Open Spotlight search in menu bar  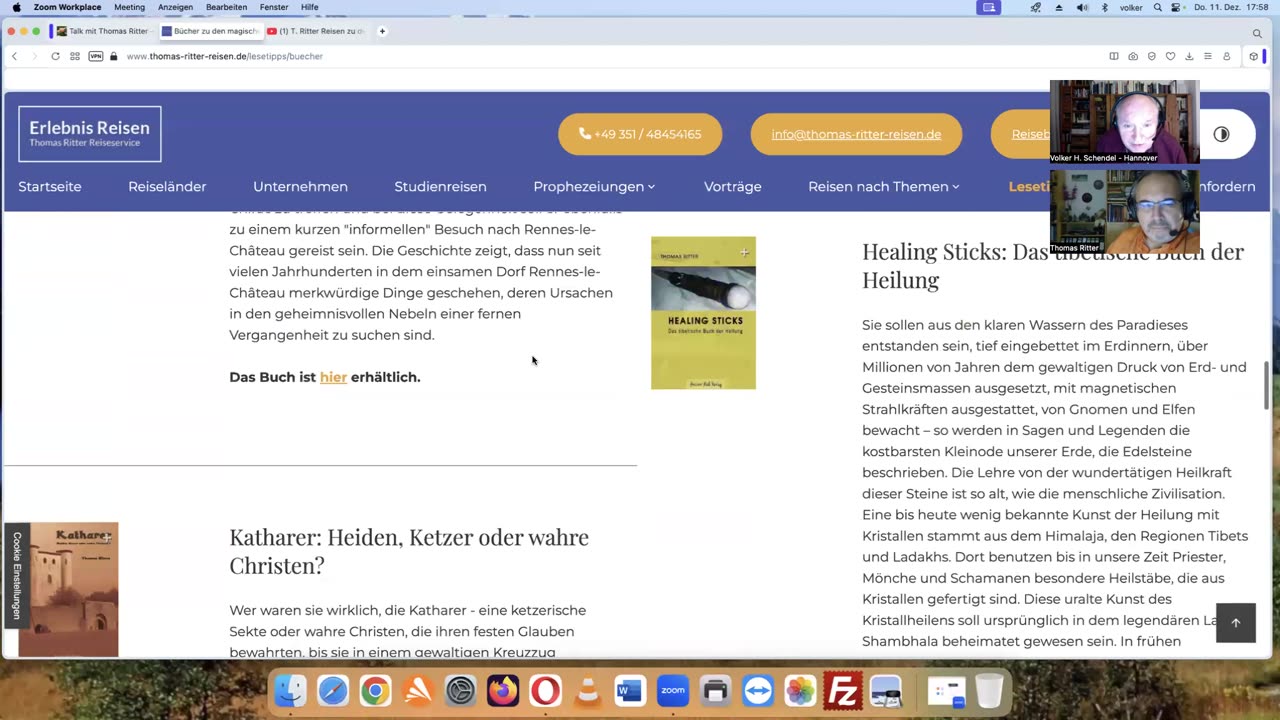tap(1158, 7)
